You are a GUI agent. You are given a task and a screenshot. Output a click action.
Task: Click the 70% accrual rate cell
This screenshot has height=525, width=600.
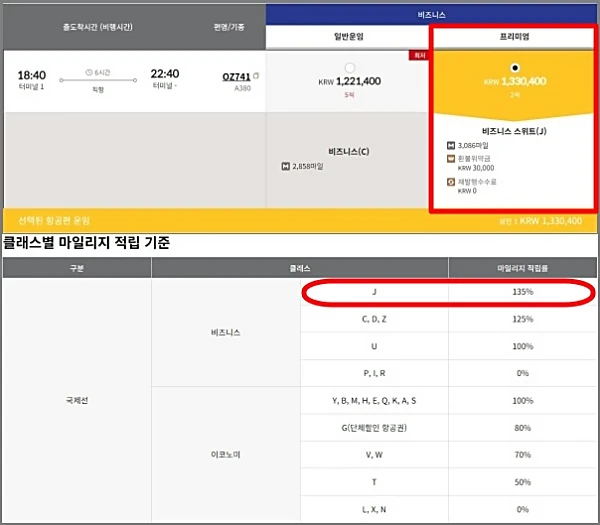pyautogui.click(x=523, y=455)
